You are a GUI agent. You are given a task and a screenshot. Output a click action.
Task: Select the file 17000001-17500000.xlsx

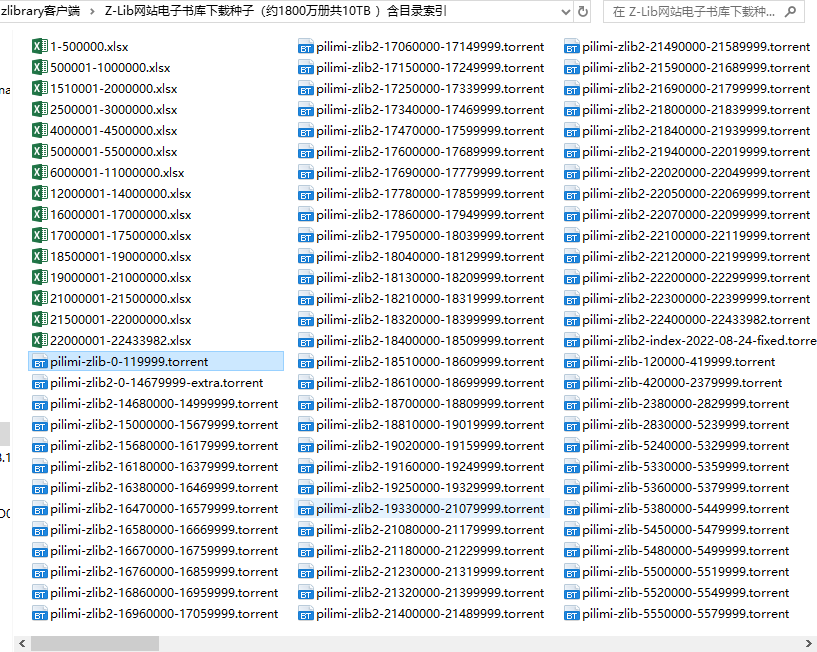tap(120, 236)
